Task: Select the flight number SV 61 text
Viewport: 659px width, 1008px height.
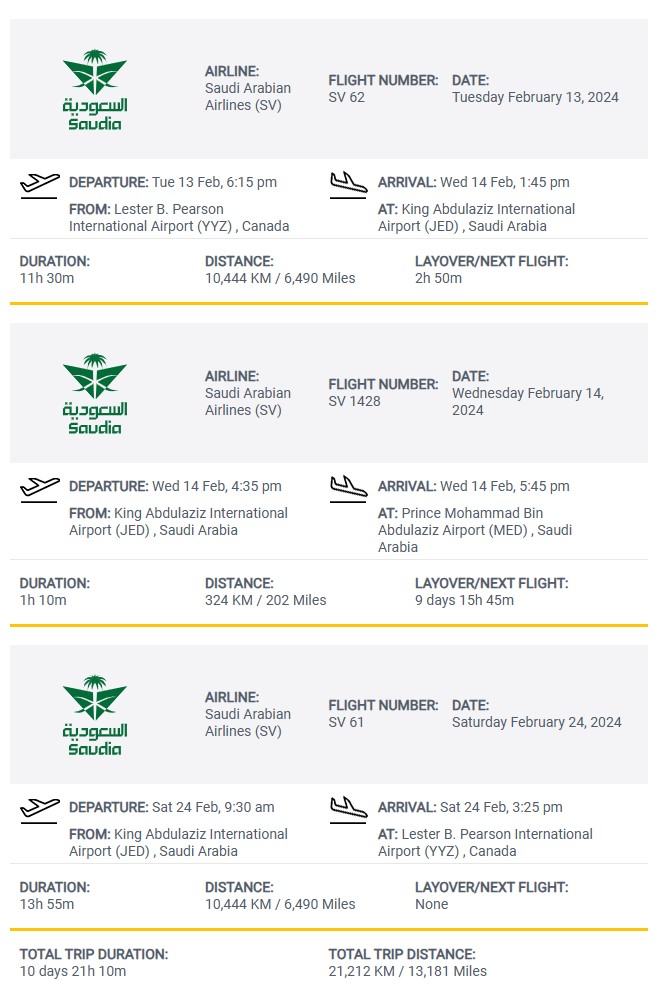Action: pos(346,722)
